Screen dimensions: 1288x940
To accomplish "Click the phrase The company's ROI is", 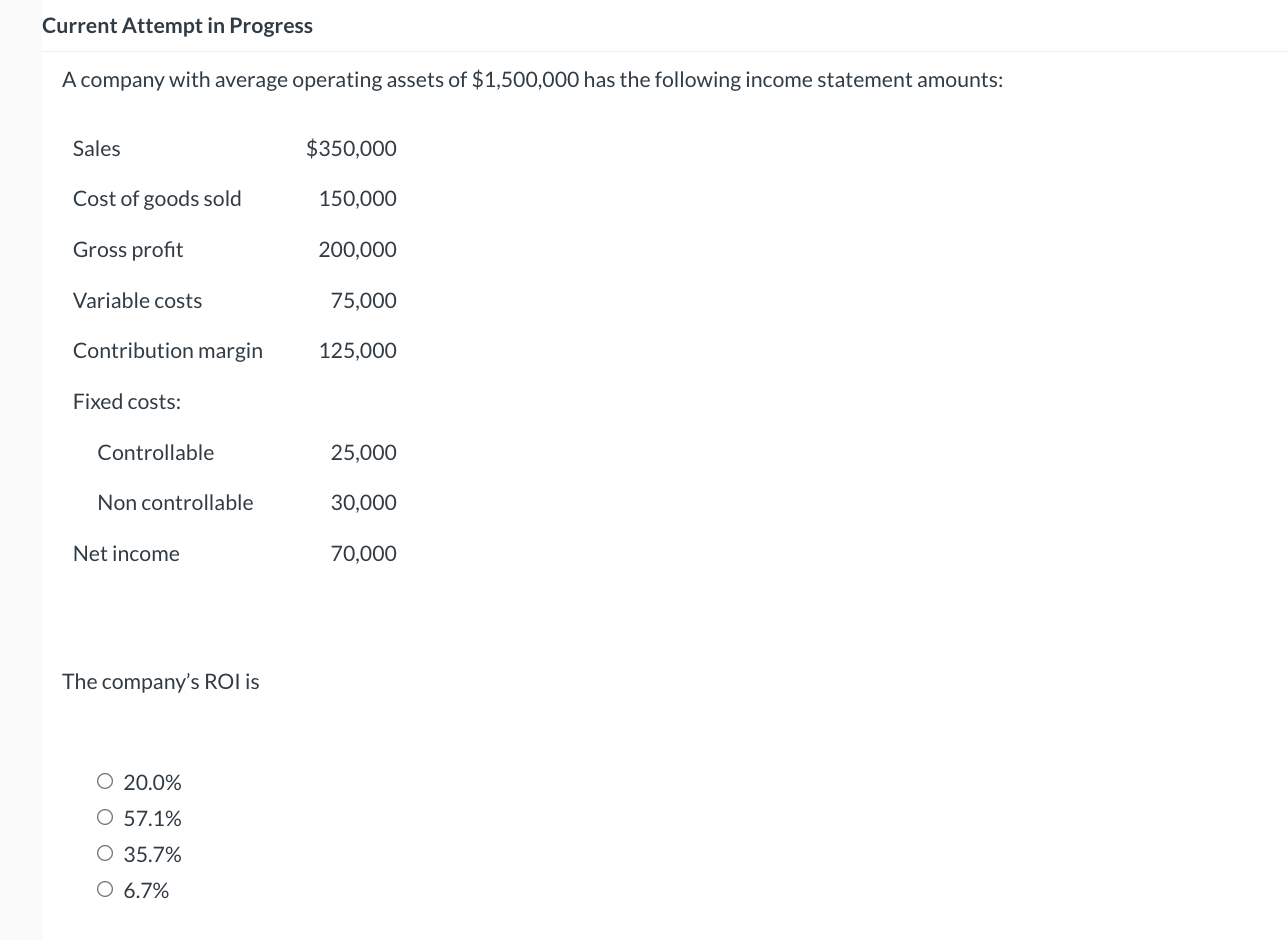I will click(160, 681).
